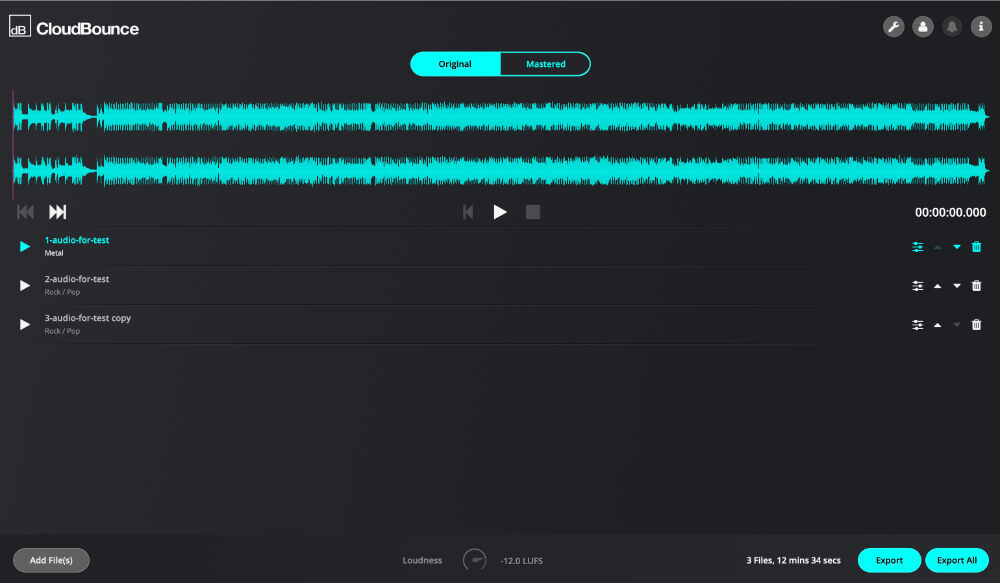Delete the 2-audio-for-test track

click(x=976, y=286)
